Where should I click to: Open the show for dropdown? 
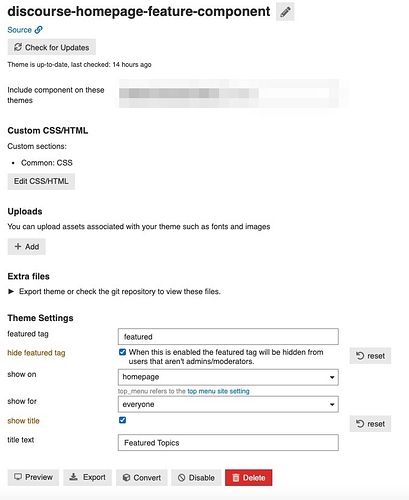tap(228, 404)
